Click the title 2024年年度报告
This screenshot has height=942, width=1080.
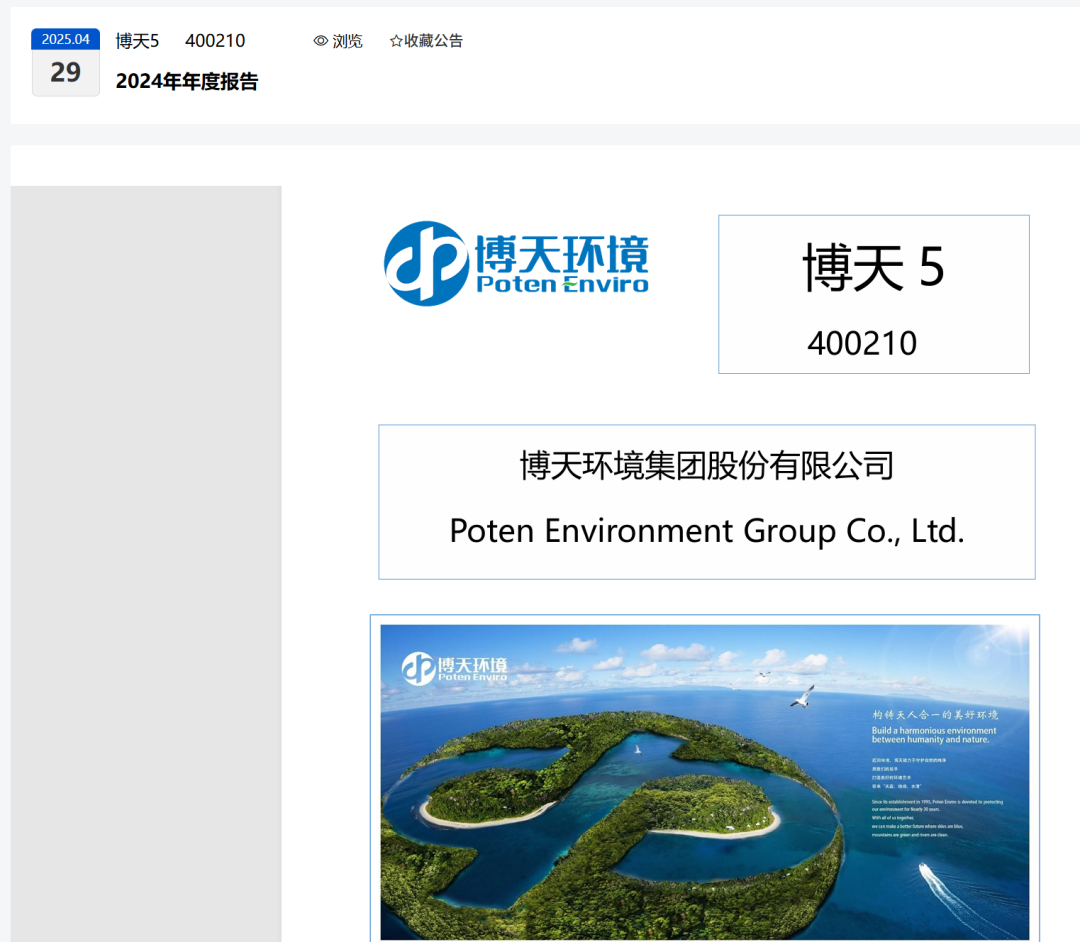(187, 81)
